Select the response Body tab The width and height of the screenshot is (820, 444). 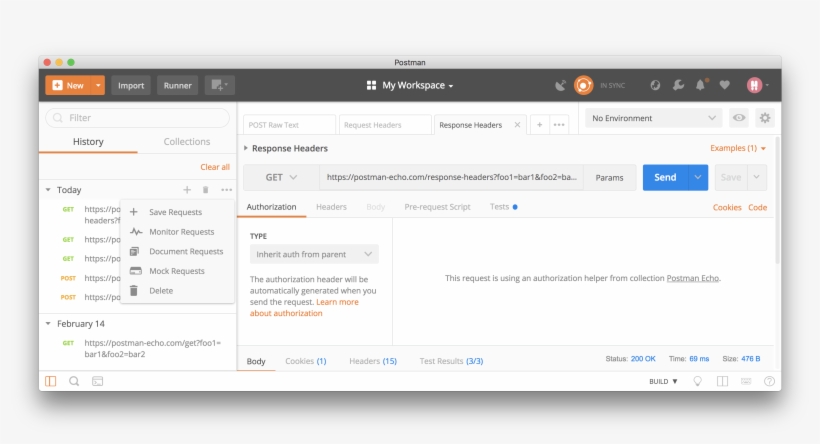click(x=256, y=361)
